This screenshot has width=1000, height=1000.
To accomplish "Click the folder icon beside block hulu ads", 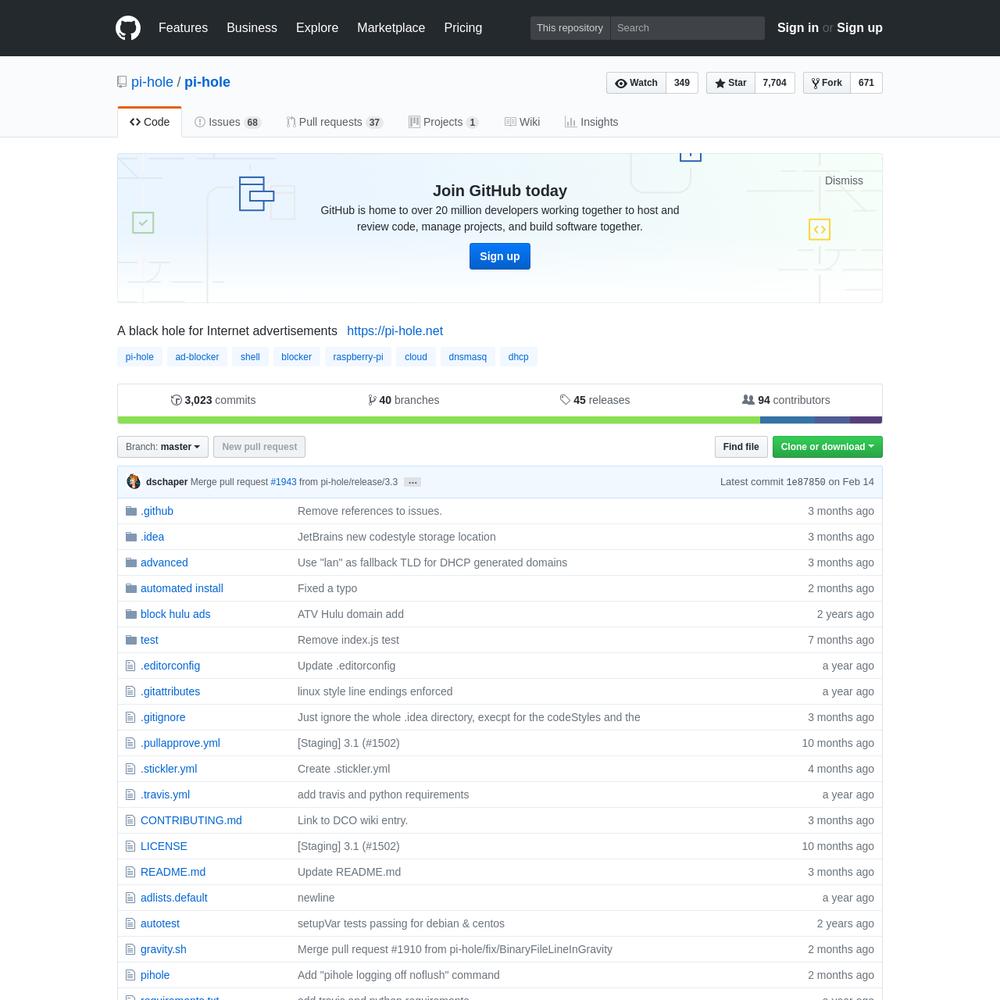I will pos(131,614).
